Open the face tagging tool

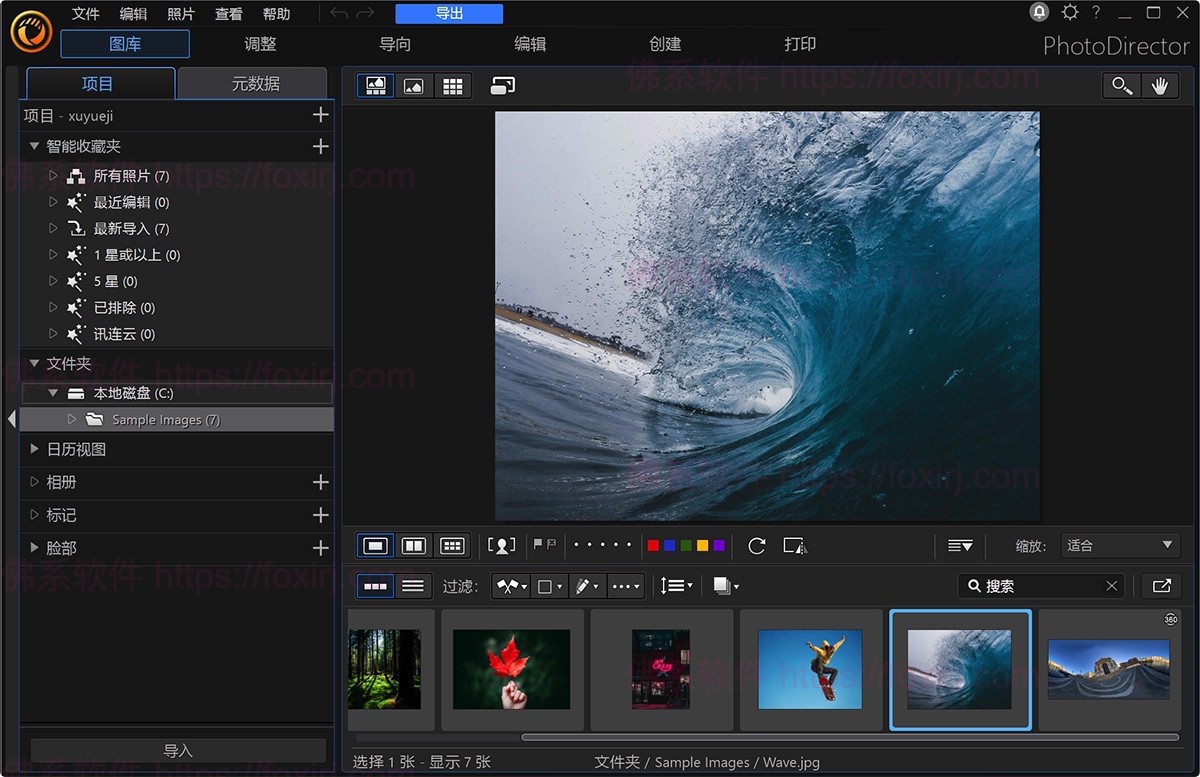501,545
